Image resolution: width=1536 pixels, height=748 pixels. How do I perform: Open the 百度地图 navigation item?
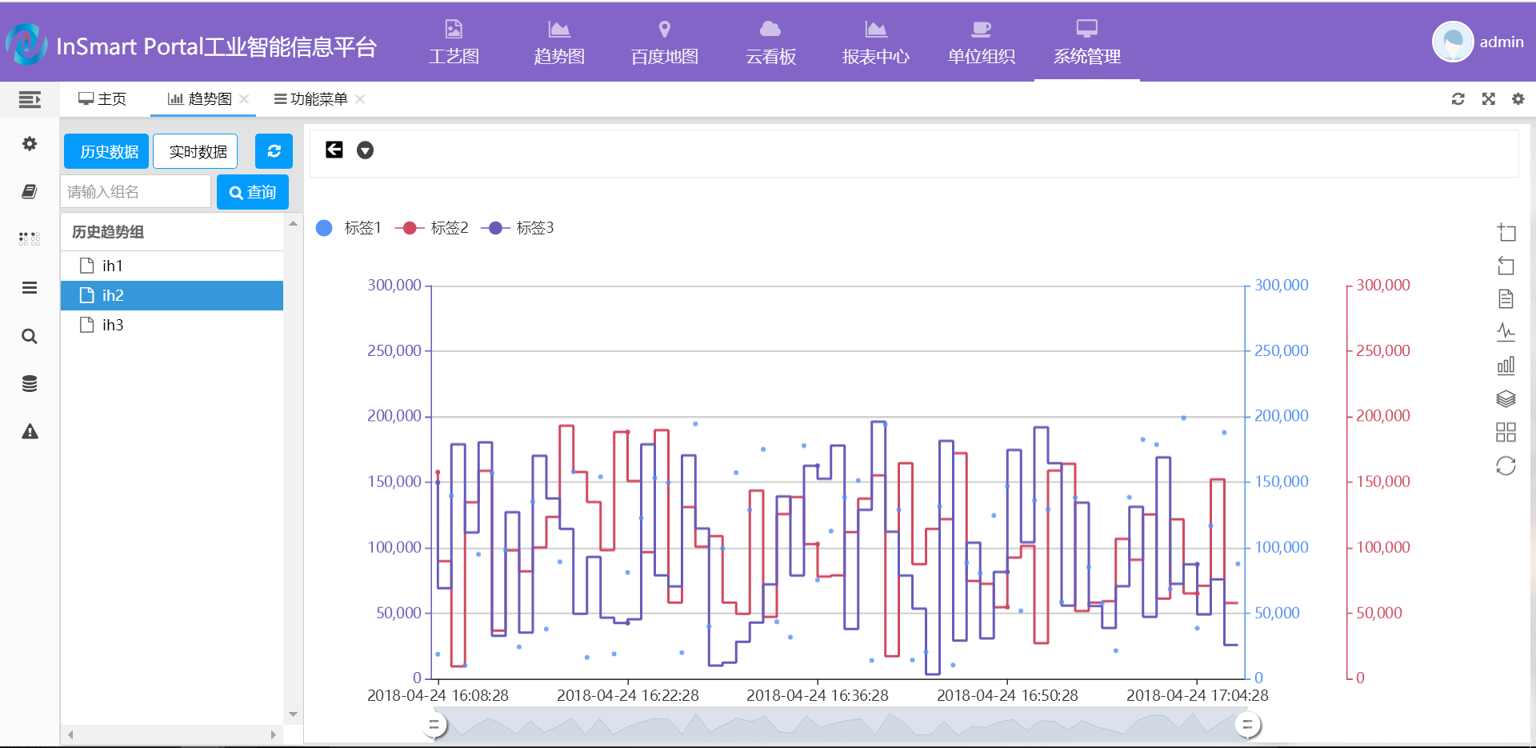tap(664, 42)
